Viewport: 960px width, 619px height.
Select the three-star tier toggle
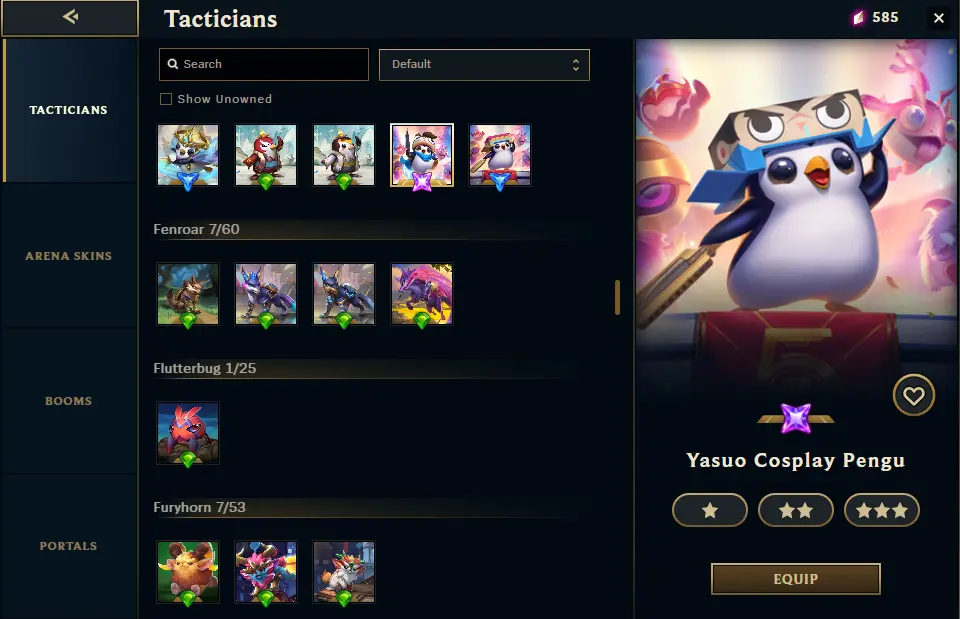[882, 510]
